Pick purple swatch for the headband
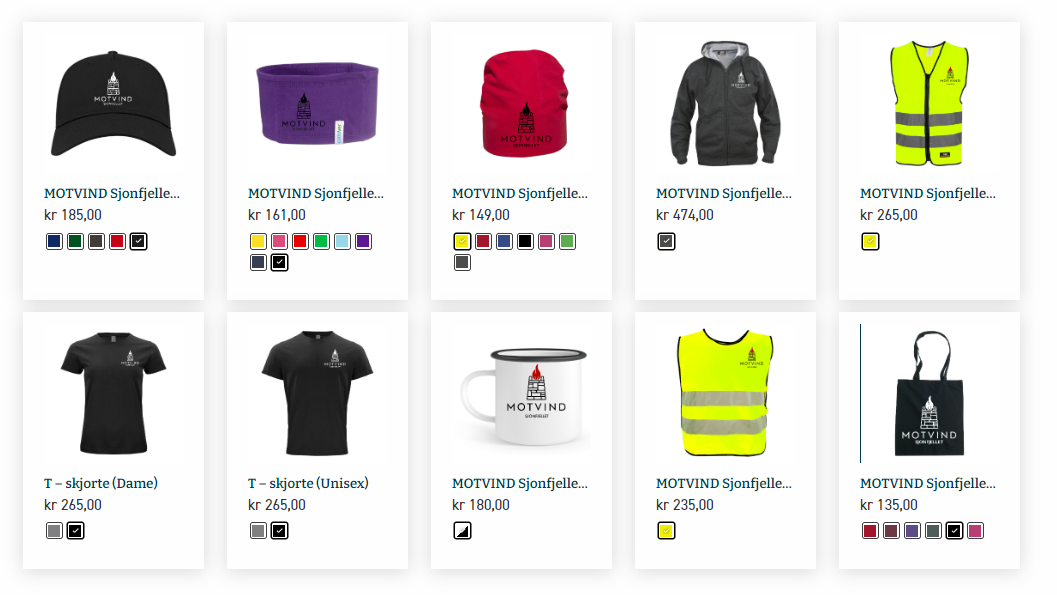Image resolution: width=1057 pixels, height=595 pixels. pos(363,241)
